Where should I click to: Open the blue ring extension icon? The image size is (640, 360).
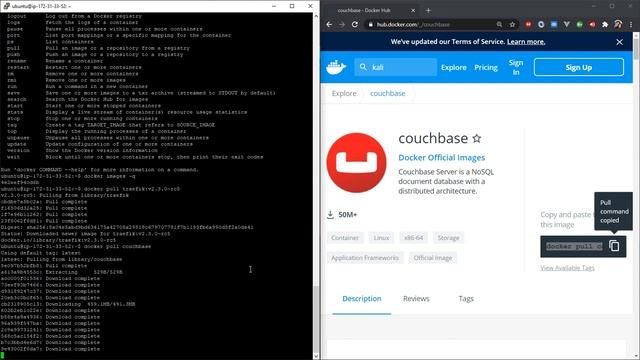[x=541, y=24]
